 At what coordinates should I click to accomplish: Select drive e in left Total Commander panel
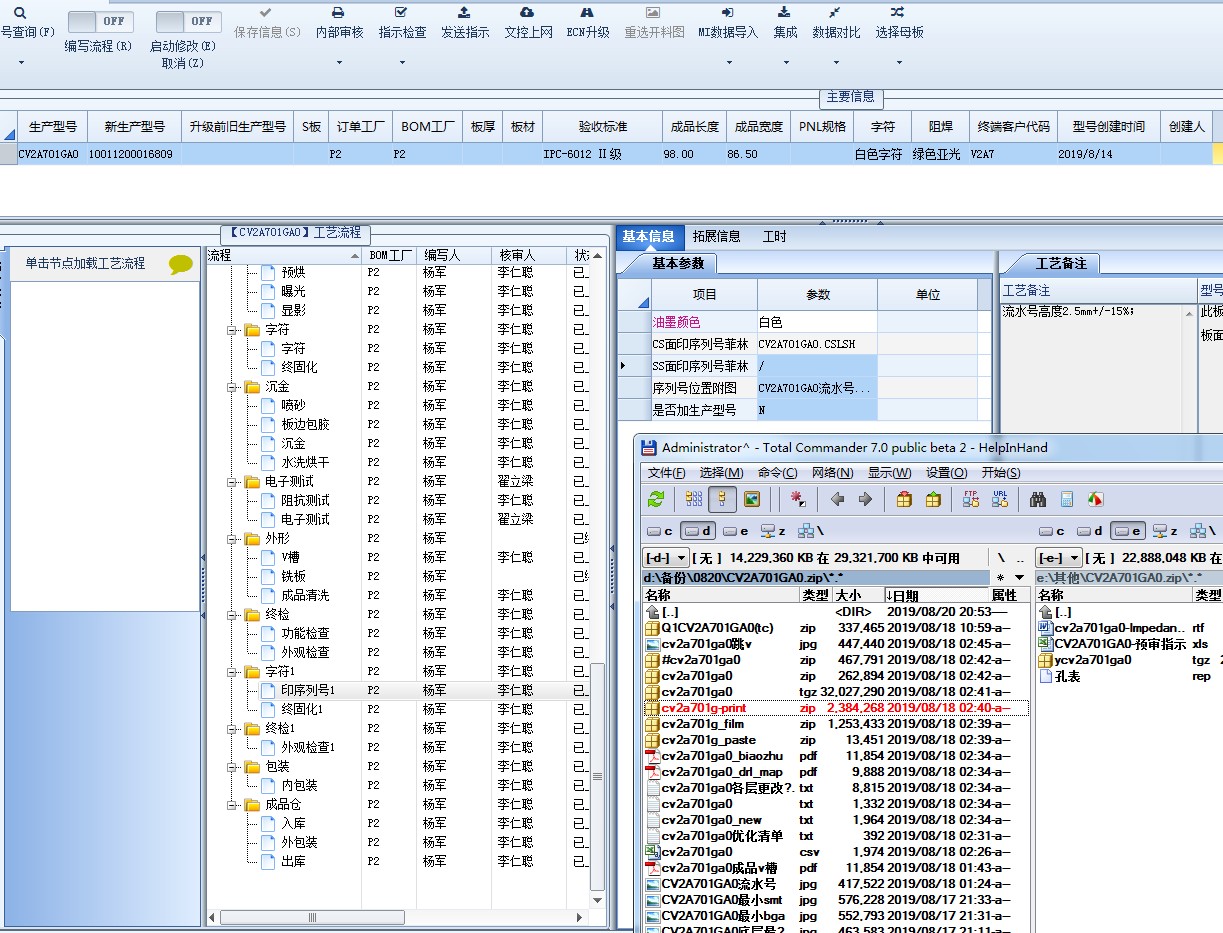[x=735, y=531]
